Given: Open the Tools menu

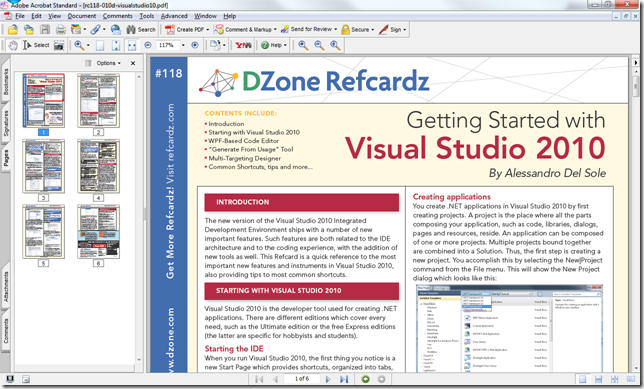Looking at the screenshot, I should coord(147,16).
